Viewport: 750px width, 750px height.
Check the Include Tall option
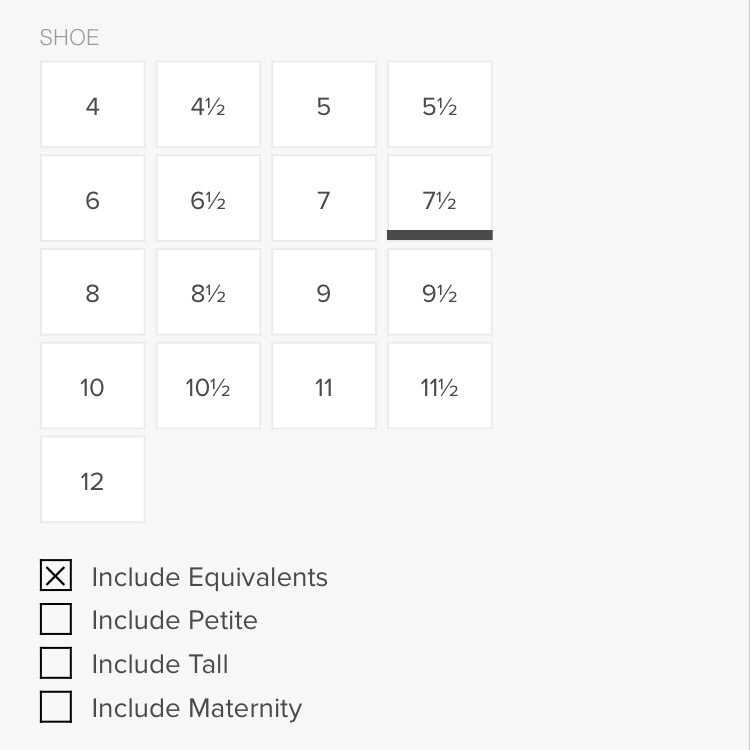pos(56,664)
